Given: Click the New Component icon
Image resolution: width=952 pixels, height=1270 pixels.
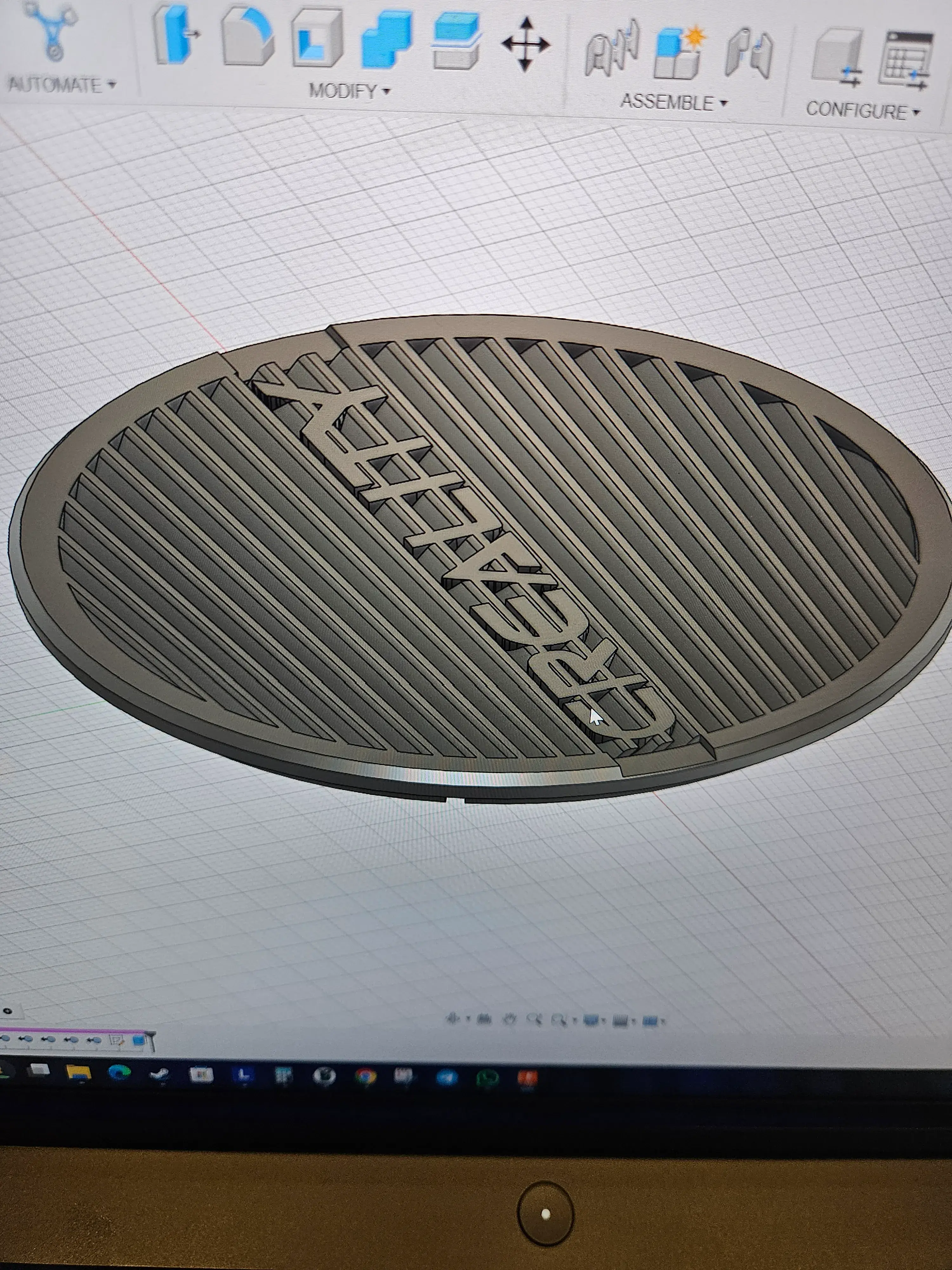Looking at the screenshot, I should 681,52.
